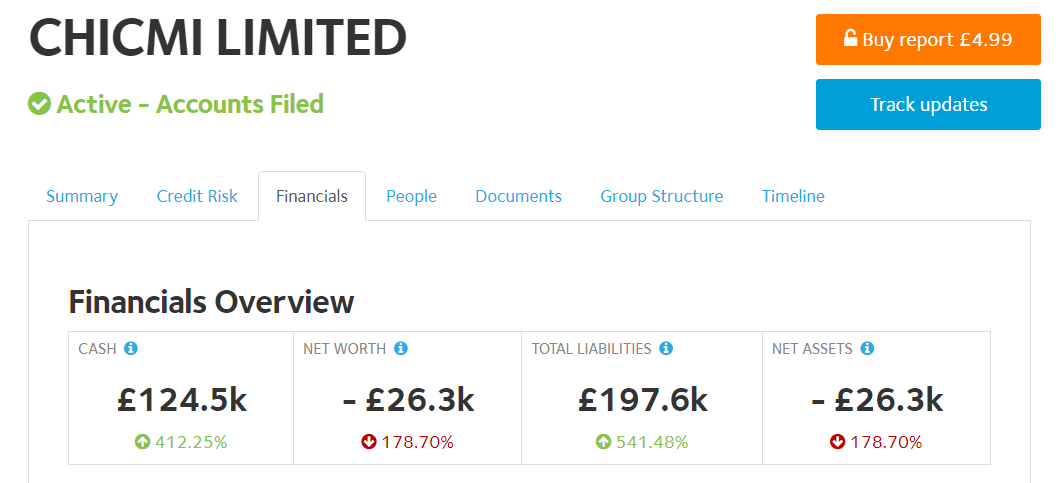Click the green up arrow under Cash

142,442
